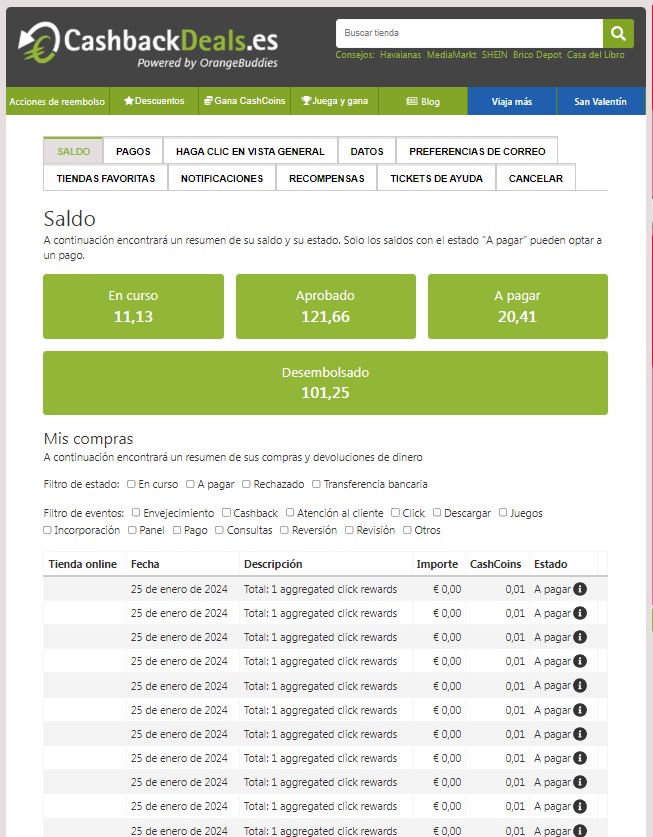Open Juega y gana trophy item
The width and height of the screenshot is (653, 837).
[x=334, y=101]
